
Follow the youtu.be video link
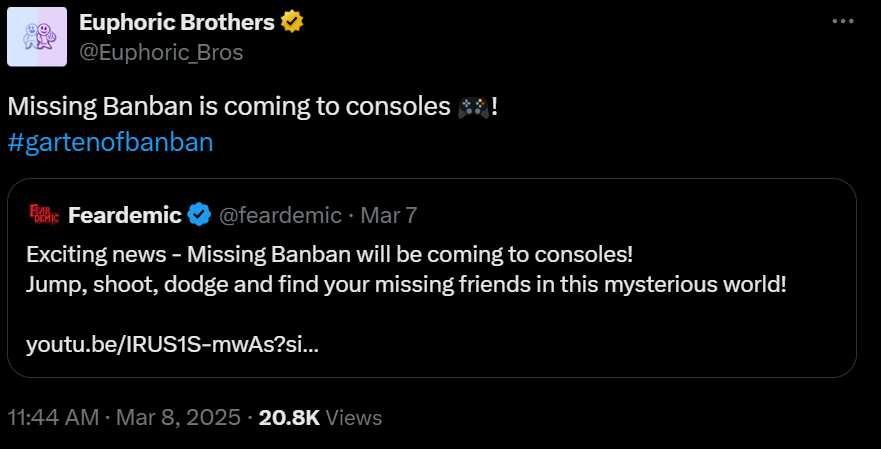point(173,344)
